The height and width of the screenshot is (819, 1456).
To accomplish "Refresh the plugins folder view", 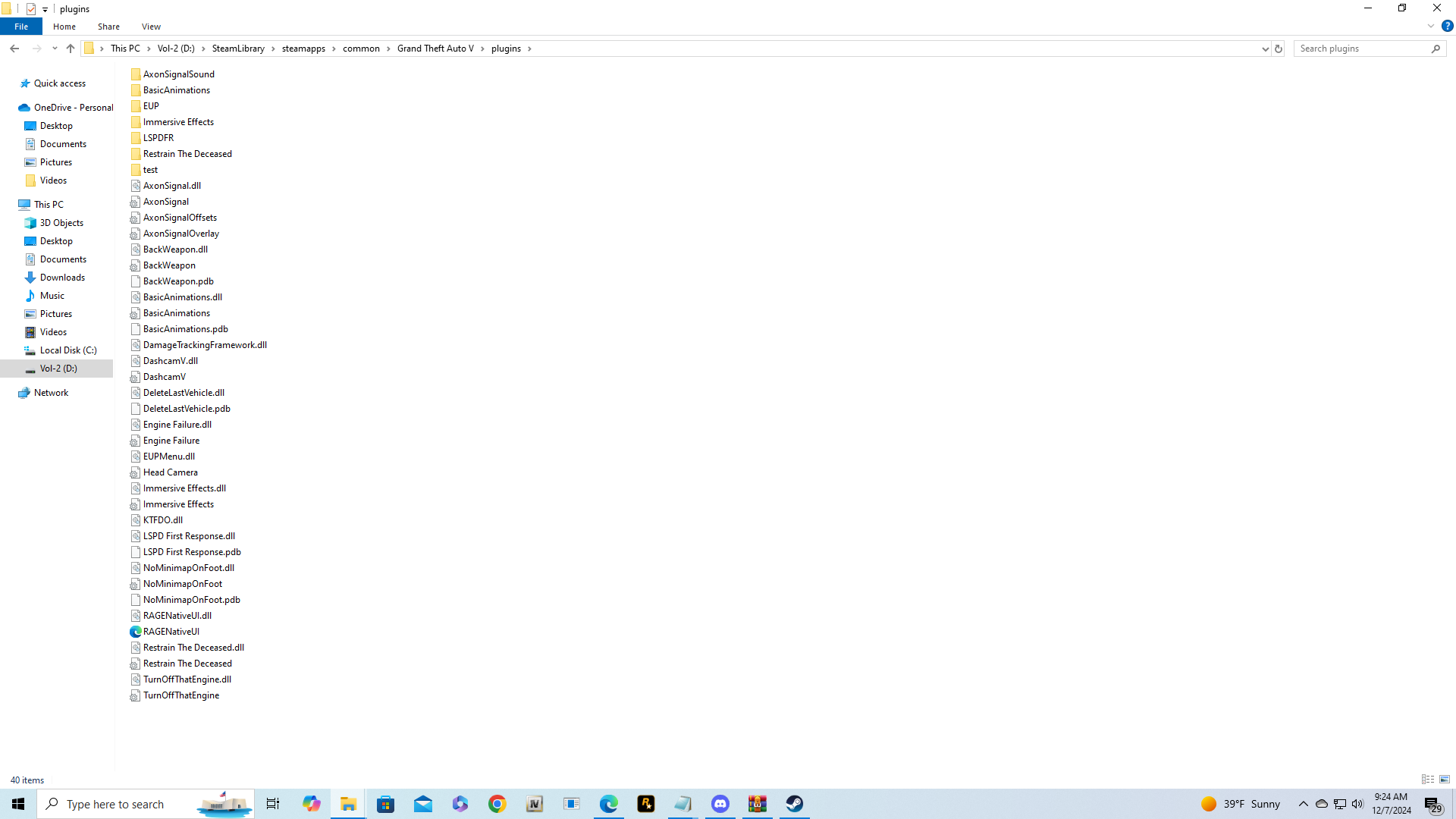I will coord(1279,49).
